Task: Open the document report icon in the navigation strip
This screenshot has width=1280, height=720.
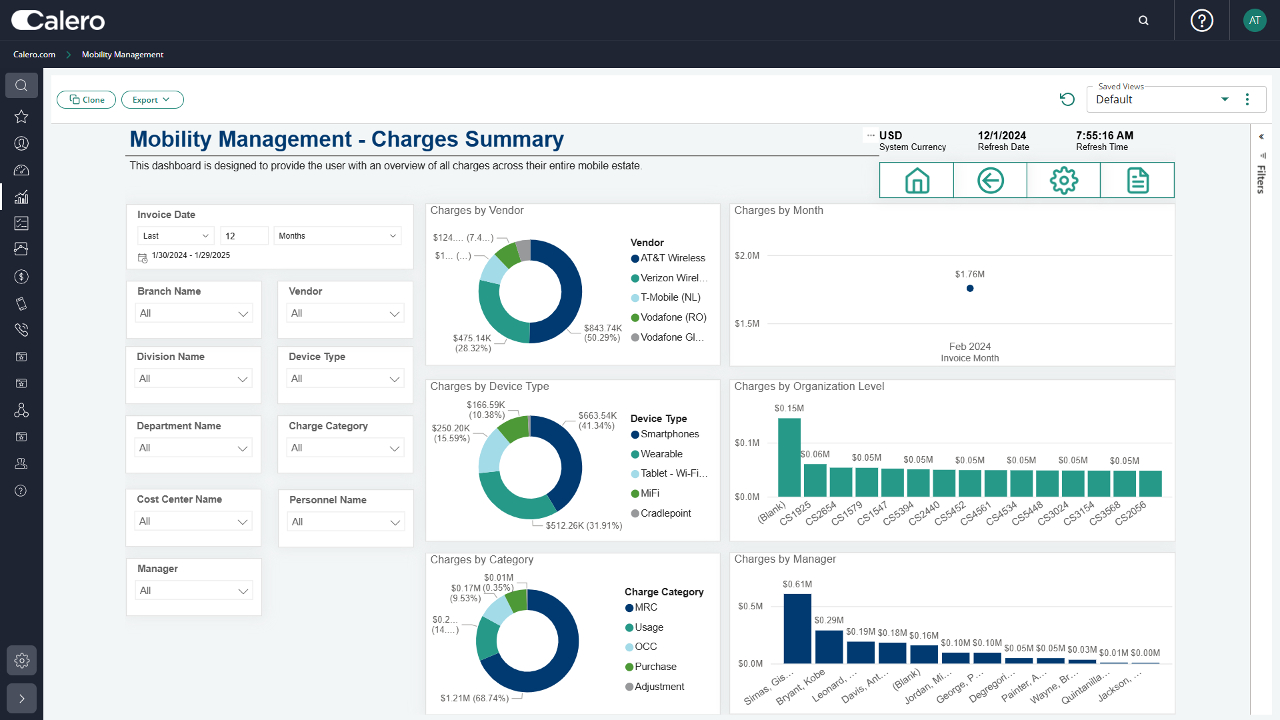Action: tap(1137, 180)
